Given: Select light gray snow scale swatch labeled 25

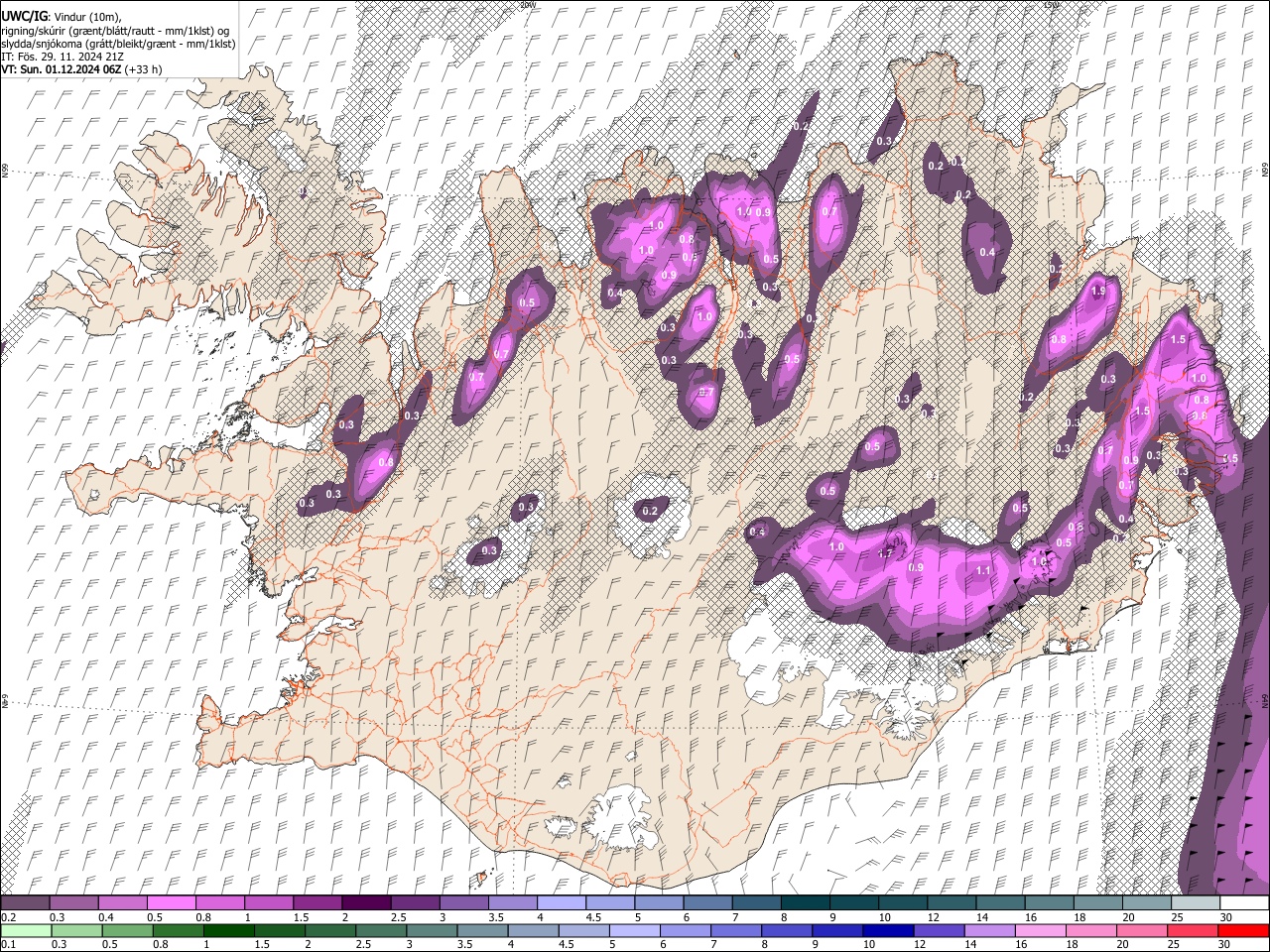Looking at the screenshot, I should tap(1194, 902).
